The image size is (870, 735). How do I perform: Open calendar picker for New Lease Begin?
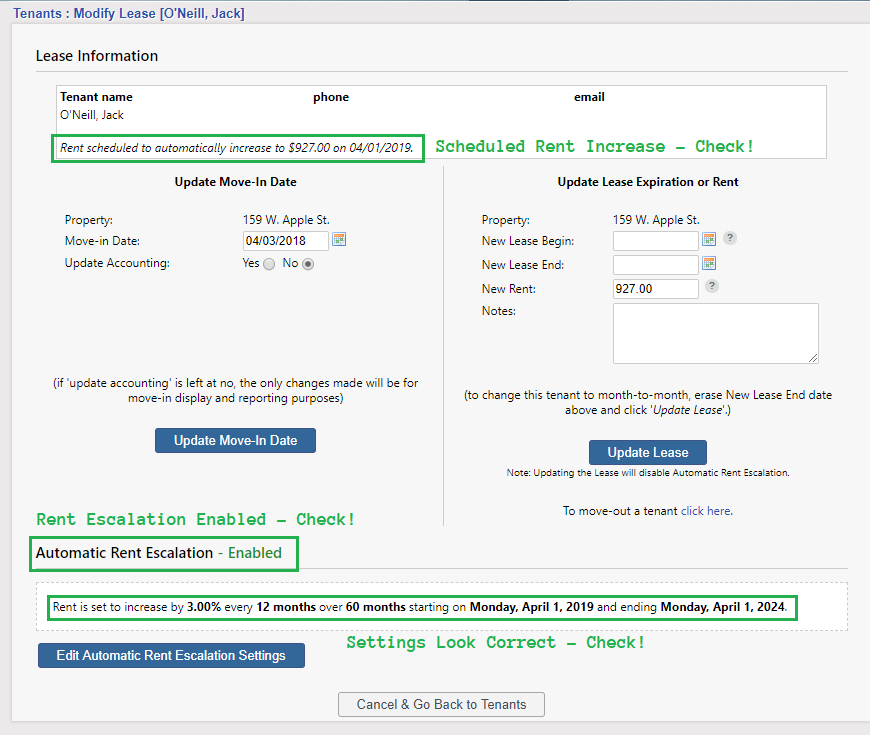[x=709, y=240]
